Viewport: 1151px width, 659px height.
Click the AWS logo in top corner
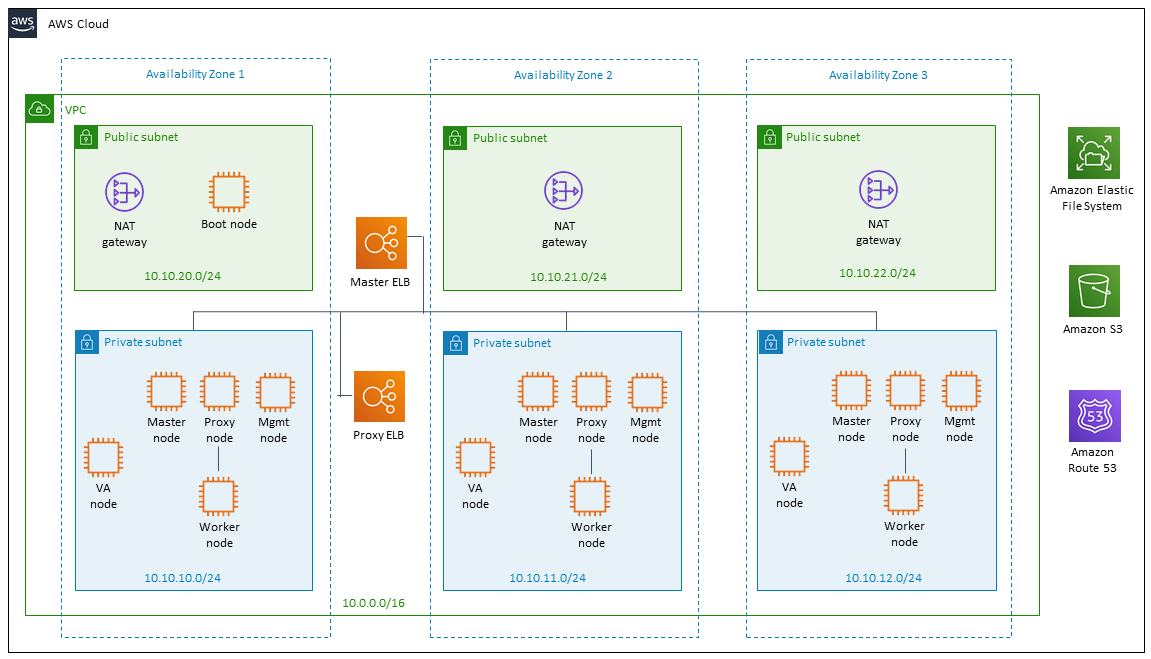tap(23, 23)
